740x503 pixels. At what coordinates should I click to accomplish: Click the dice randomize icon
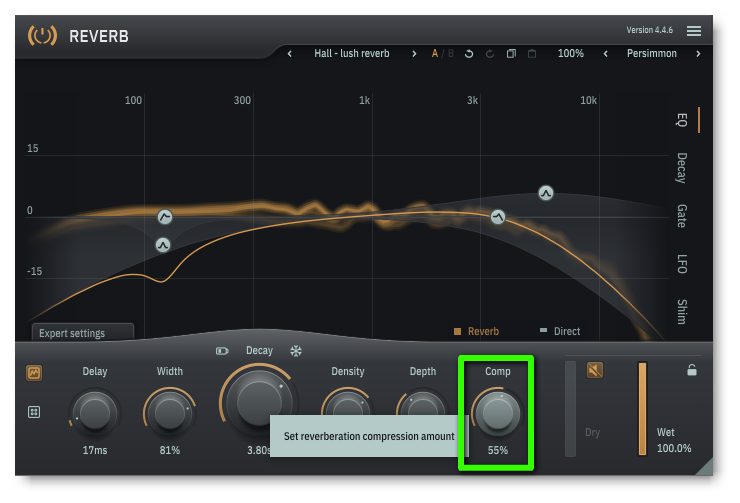[x=34, y=412]
